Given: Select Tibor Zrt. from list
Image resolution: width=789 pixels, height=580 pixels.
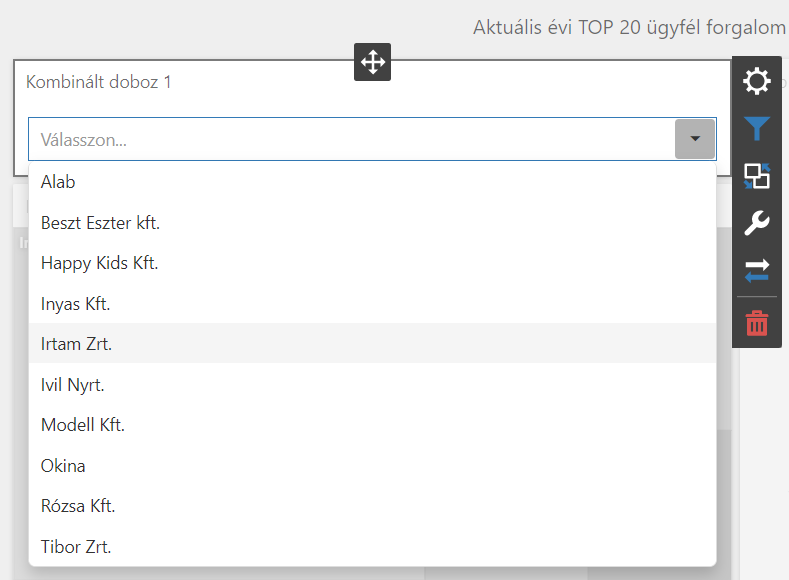Looking at the screenshot, I should (75, 547).
